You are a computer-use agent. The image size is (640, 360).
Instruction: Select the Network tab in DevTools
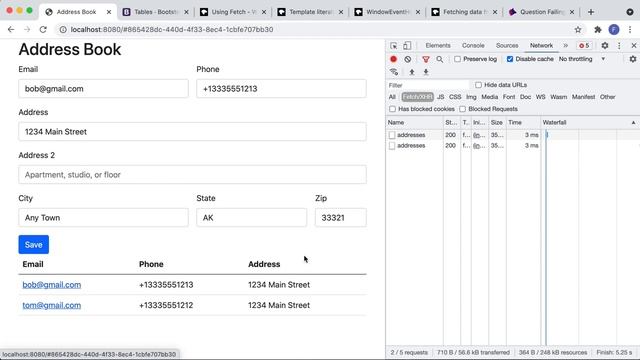pos(541,46)
